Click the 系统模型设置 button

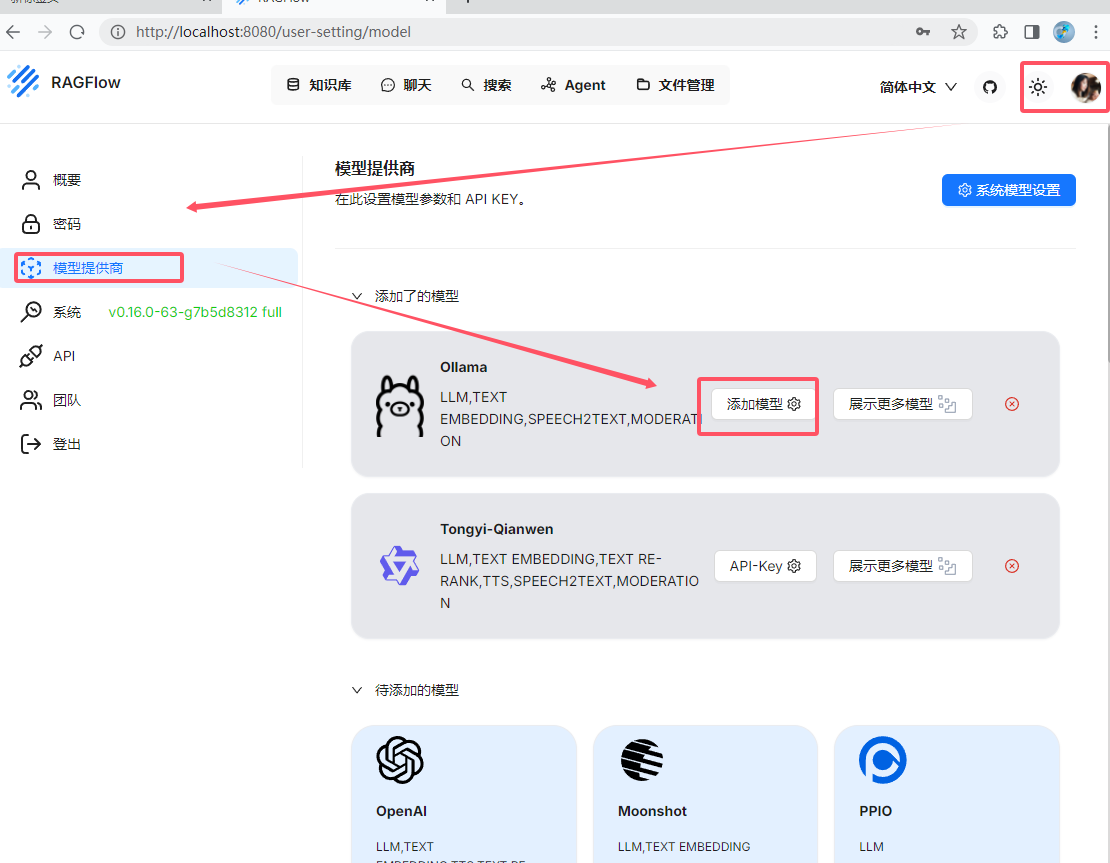pyautogui.click(x=1009, y=190)
